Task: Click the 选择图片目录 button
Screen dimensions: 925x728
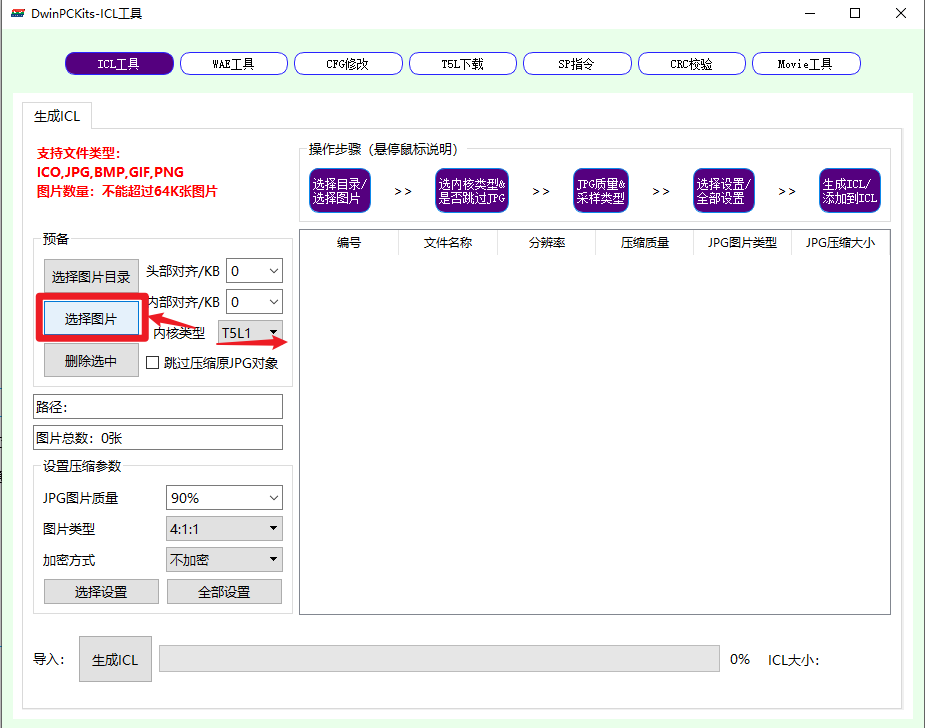Action: (91, 276)
